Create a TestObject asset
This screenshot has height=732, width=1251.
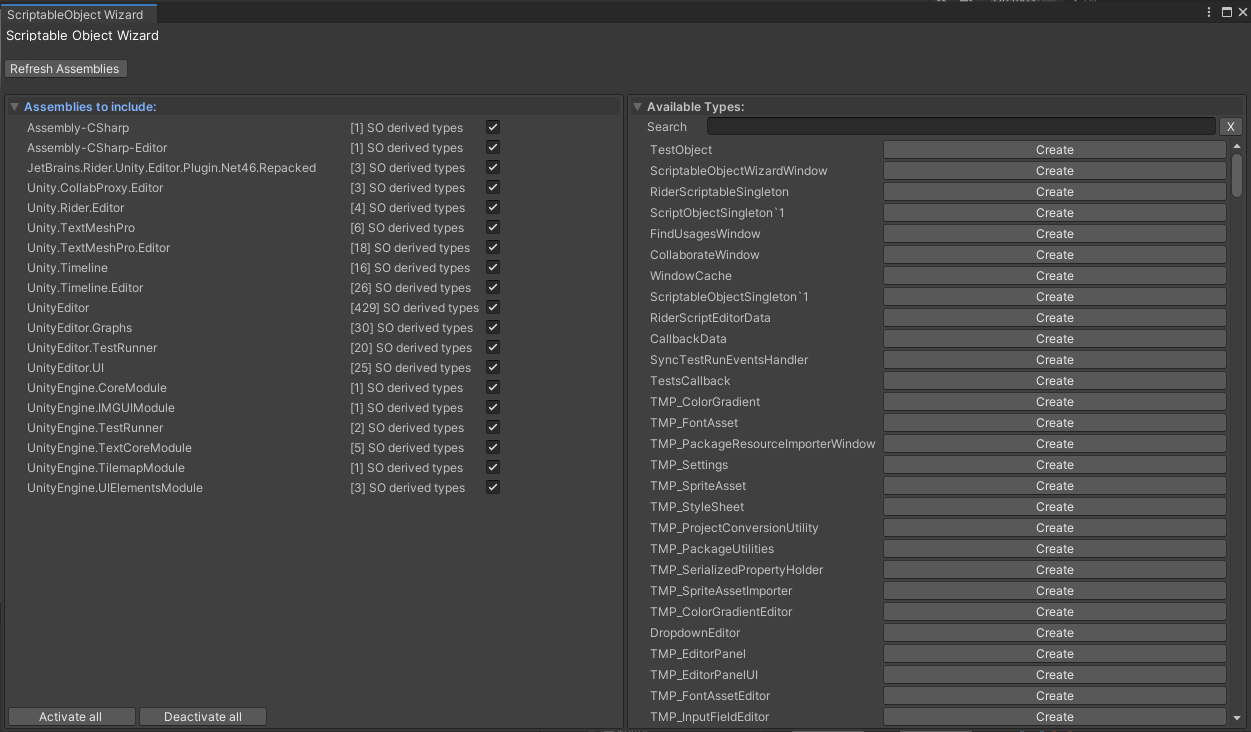tap(1054, 149)
